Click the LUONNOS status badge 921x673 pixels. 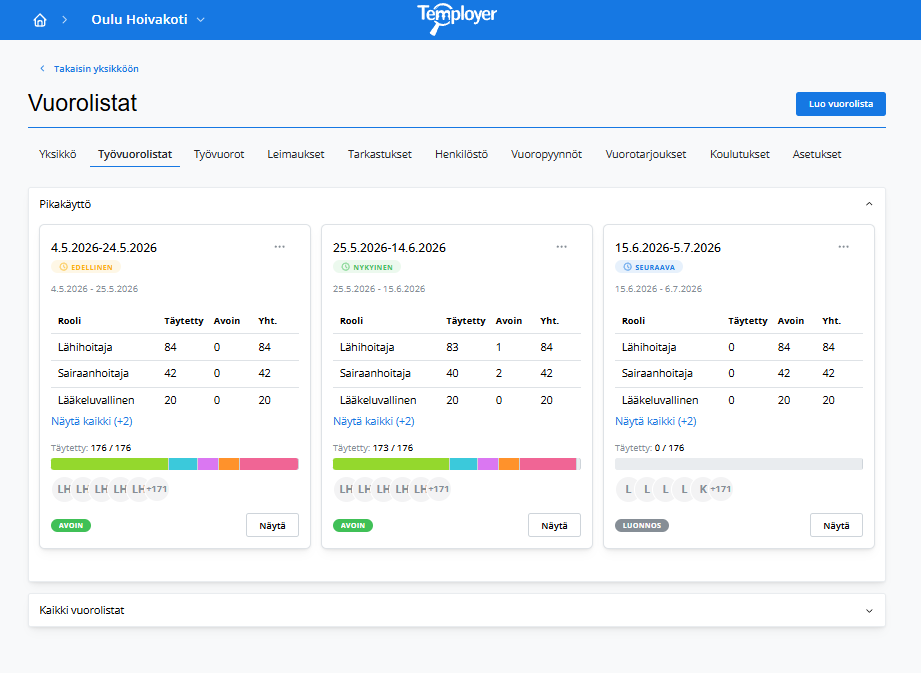point(641,526)
